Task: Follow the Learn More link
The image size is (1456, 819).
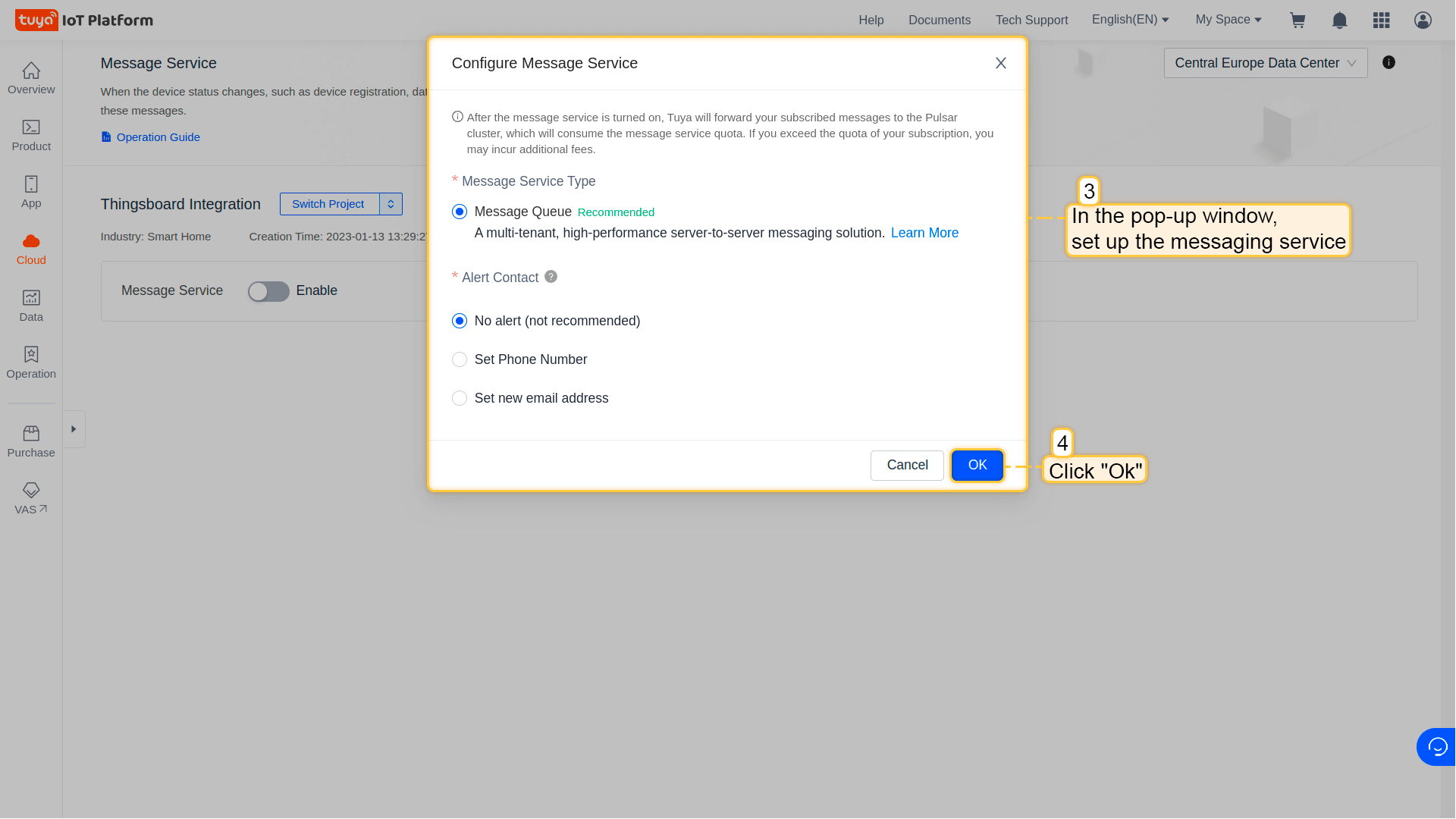Action: (924, 233)
